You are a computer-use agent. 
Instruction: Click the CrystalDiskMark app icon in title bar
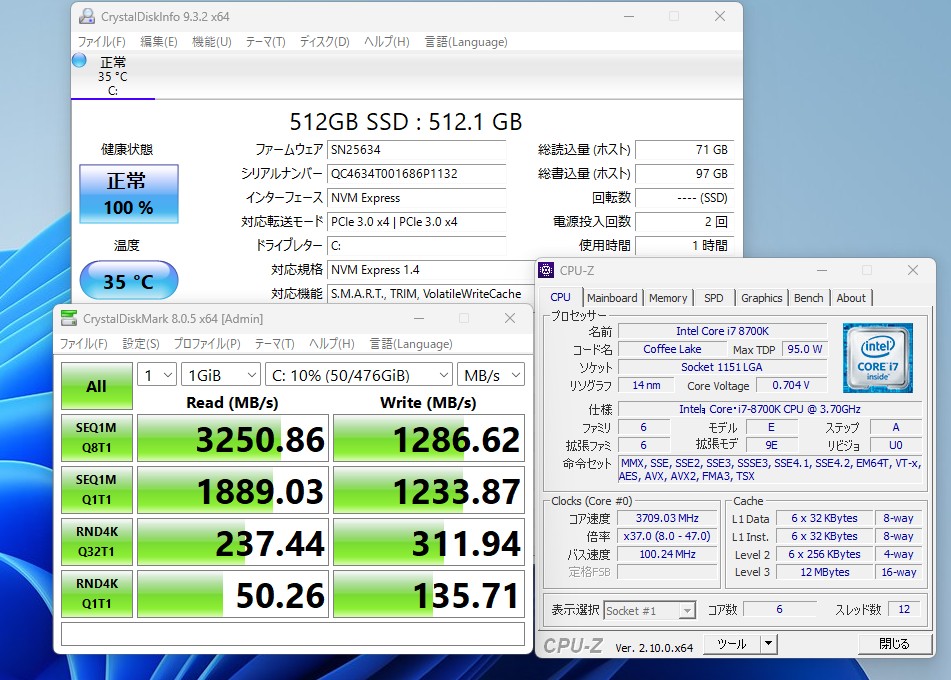[69, 318]
